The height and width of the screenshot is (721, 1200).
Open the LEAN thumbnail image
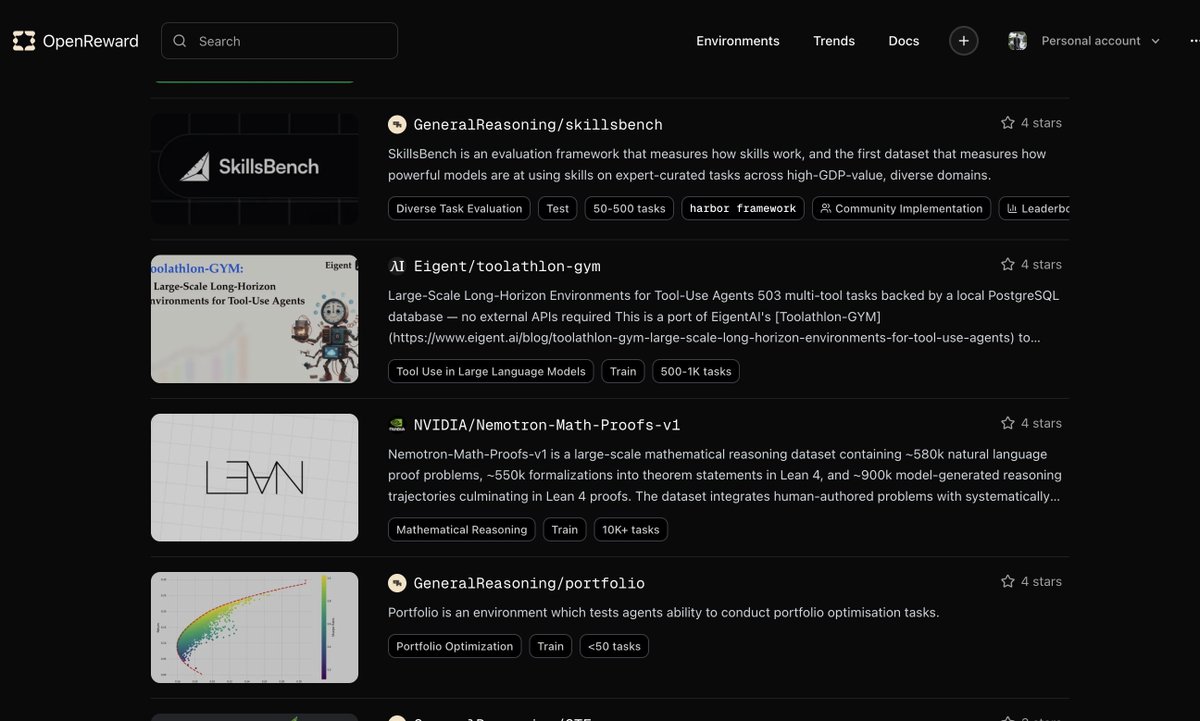(255, 477)
